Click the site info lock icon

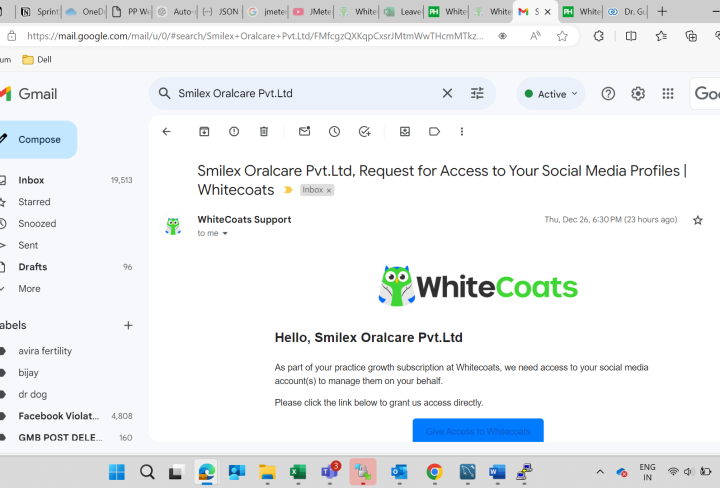point(11,36)
